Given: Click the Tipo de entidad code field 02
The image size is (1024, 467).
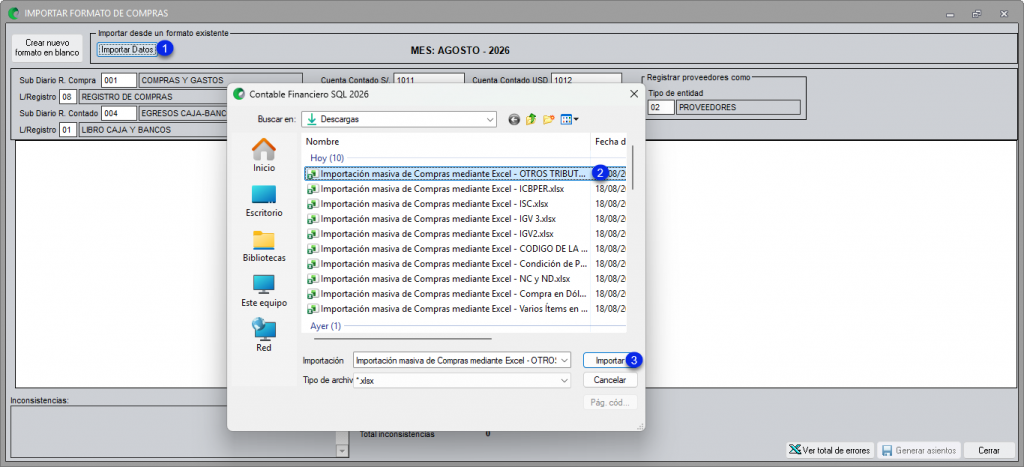Looking at the screenshot, I should [660, 107].
